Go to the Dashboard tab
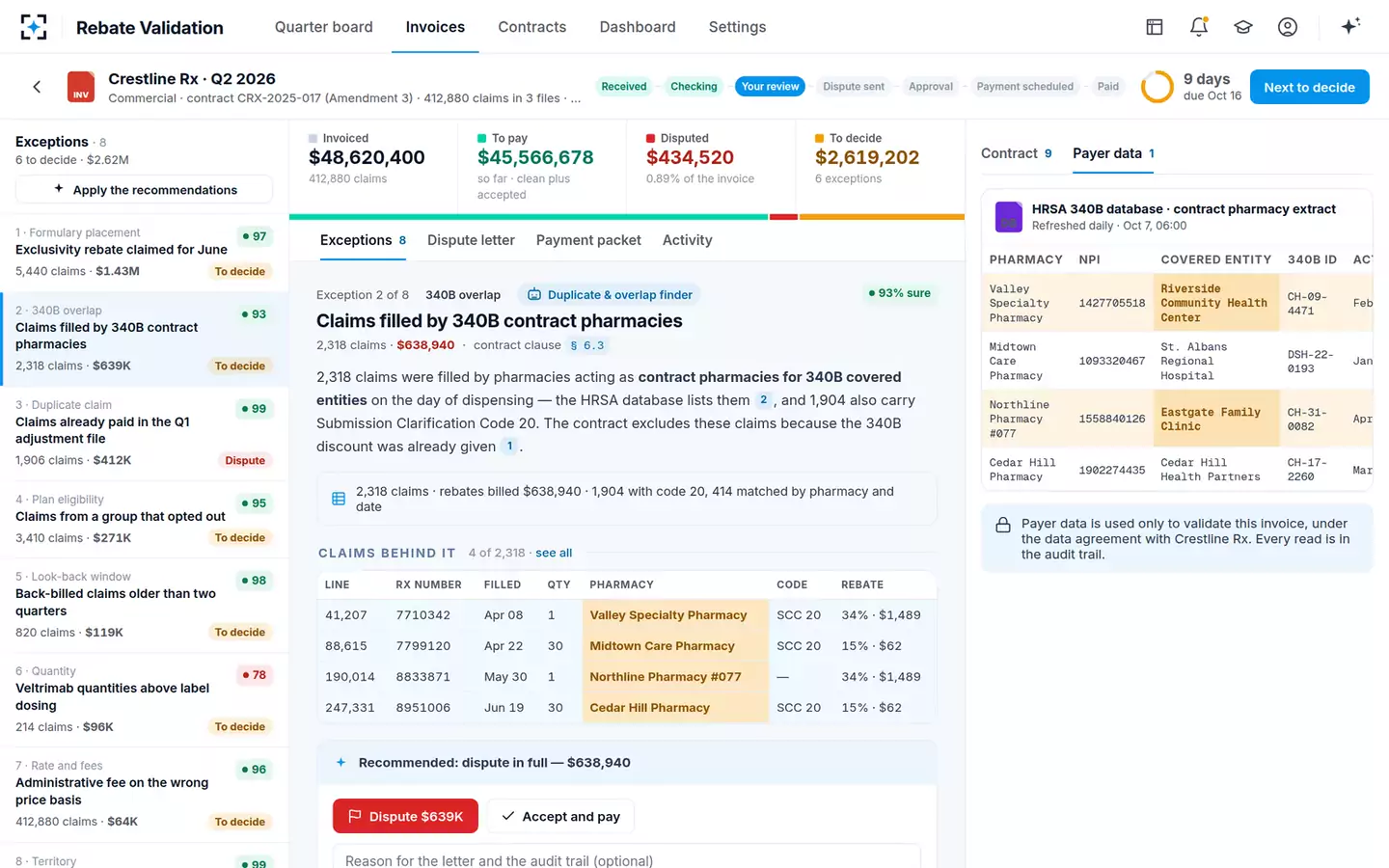 pos(638,27)
